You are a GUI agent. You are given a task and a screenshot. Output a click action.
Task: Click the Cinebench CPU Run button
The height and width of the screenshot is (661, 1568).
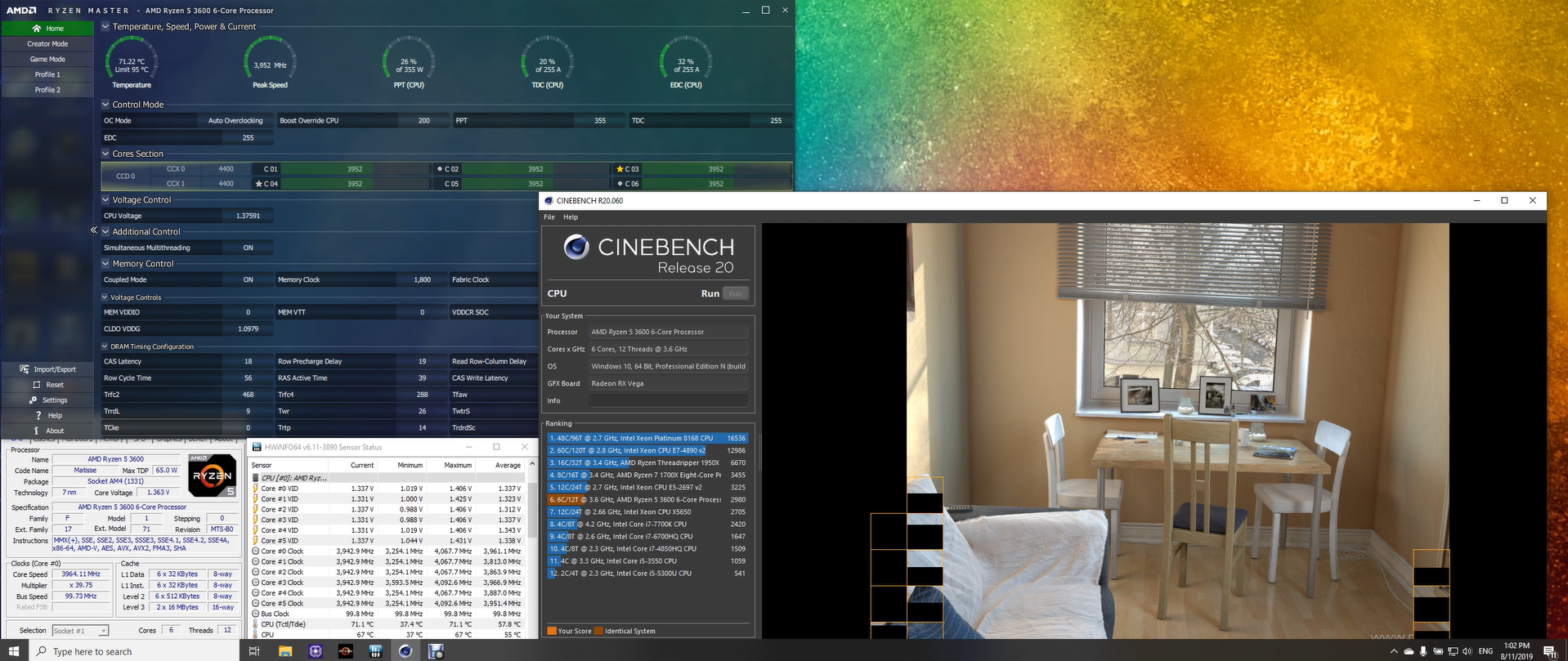pyautogui.click(x=736, y=294)
